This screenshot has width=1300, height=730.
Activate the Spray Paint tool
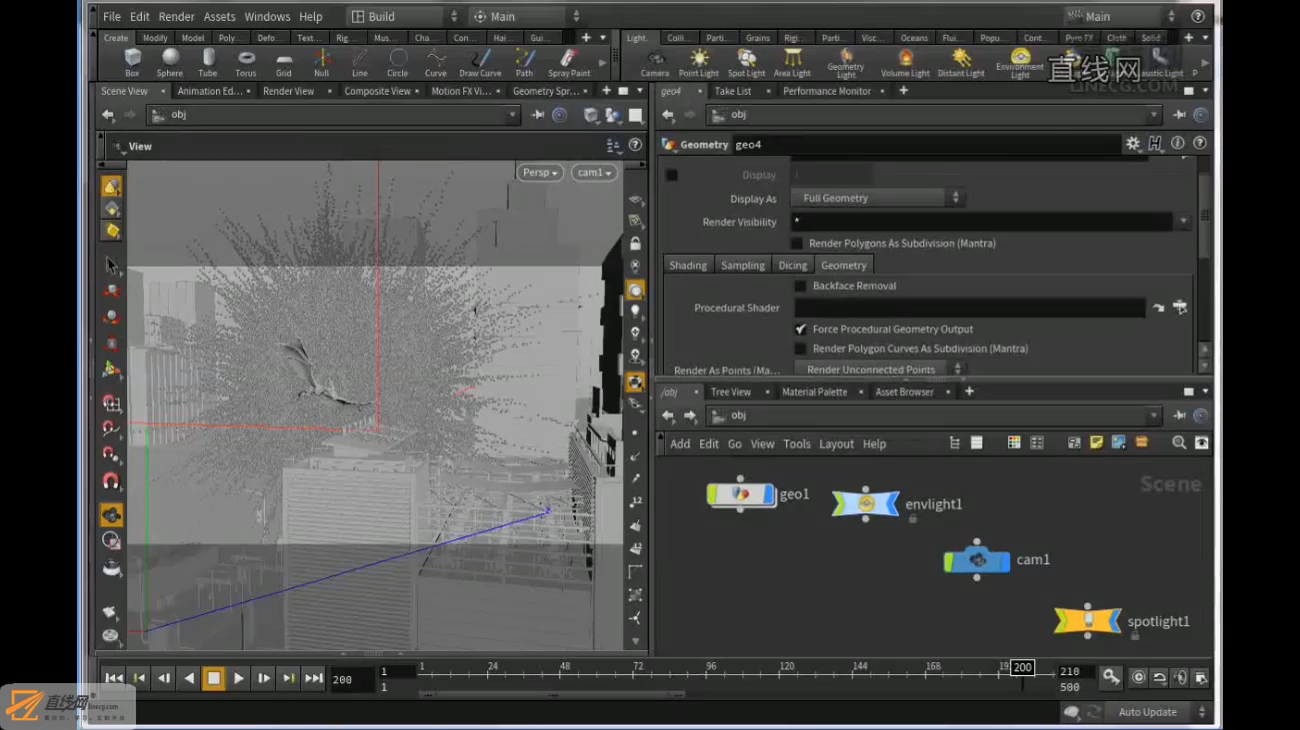tap(569, 62)
